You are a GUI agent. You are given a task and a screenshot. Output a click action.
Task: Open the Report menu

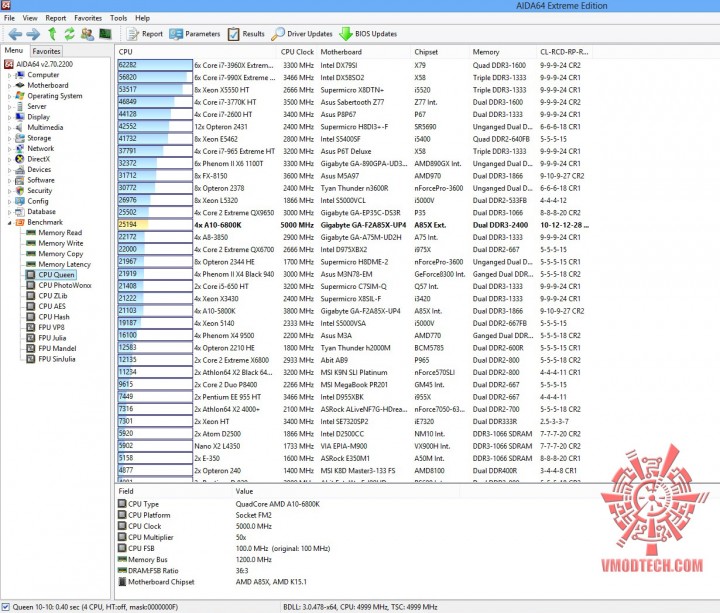pos(56,18)
